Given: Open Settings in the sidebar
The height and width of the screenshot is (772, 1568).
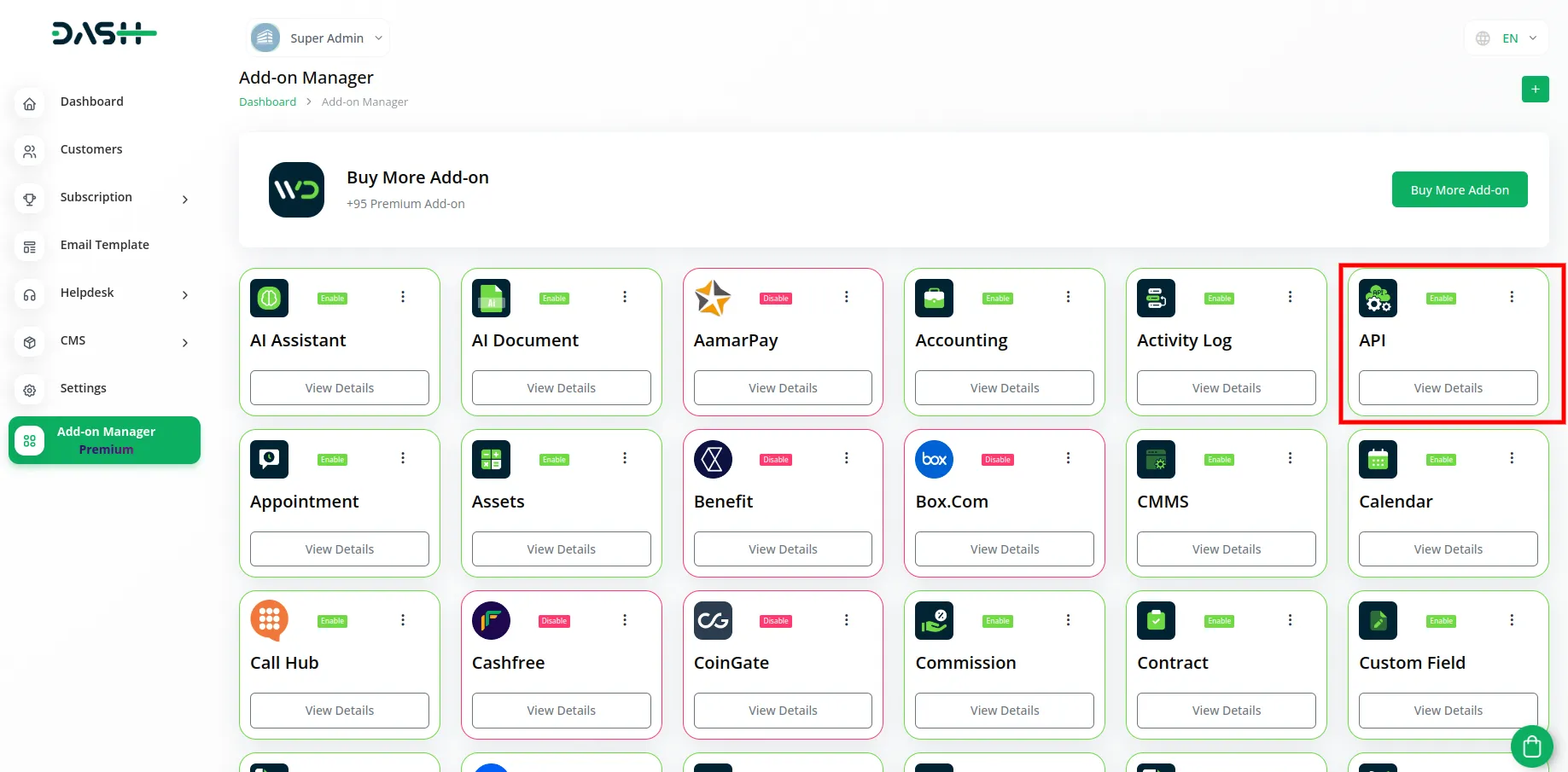Looking at the screenshot, I should point(83,388).
